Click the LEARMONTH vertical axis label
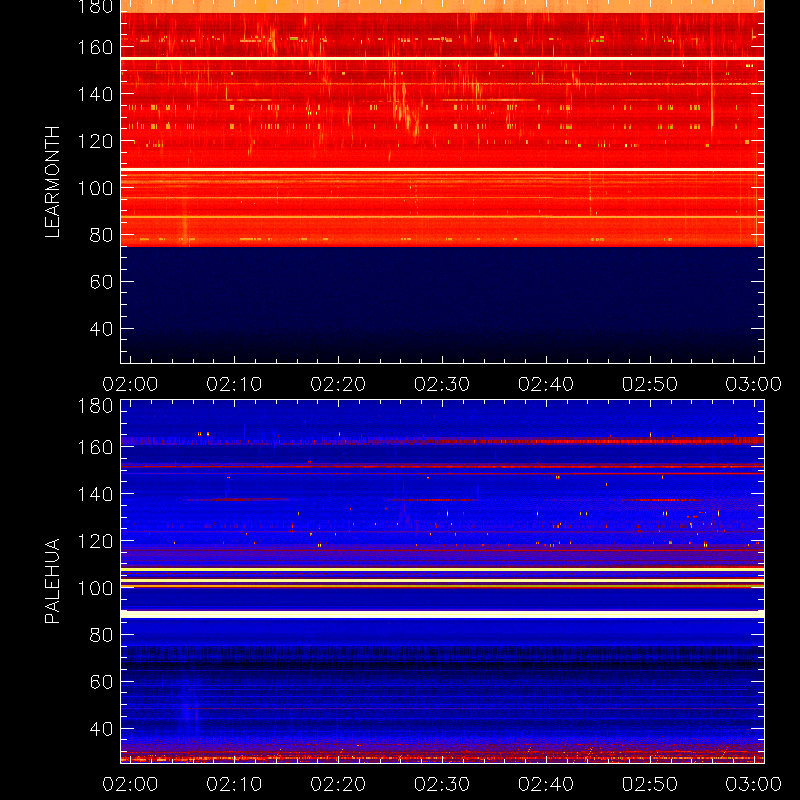 (x=52, y=182)
